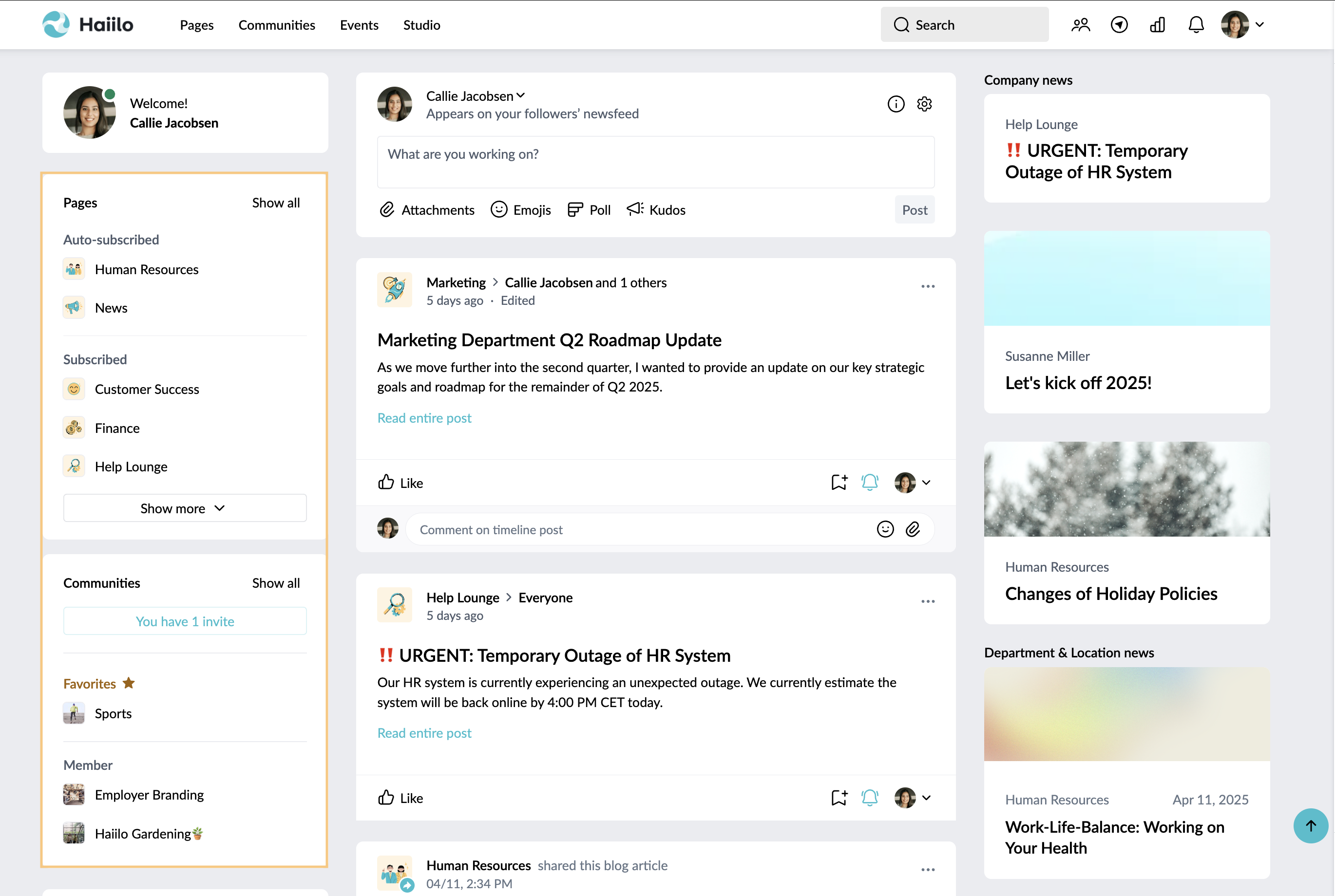Screen dimensions: 1335x896
Task: Click the scroll-to-top arrow button
Action: tap(1311, 826)
